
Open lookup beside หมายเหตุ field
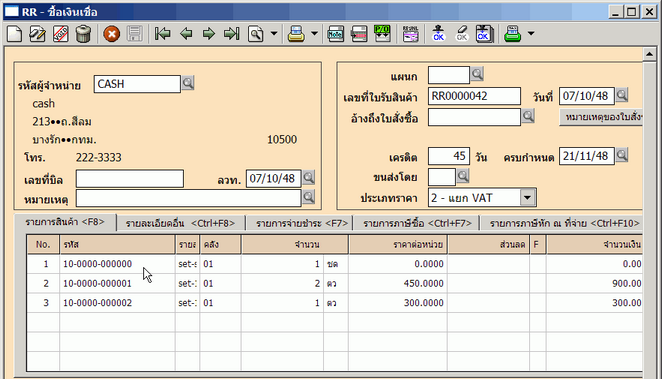pos(309,197)
